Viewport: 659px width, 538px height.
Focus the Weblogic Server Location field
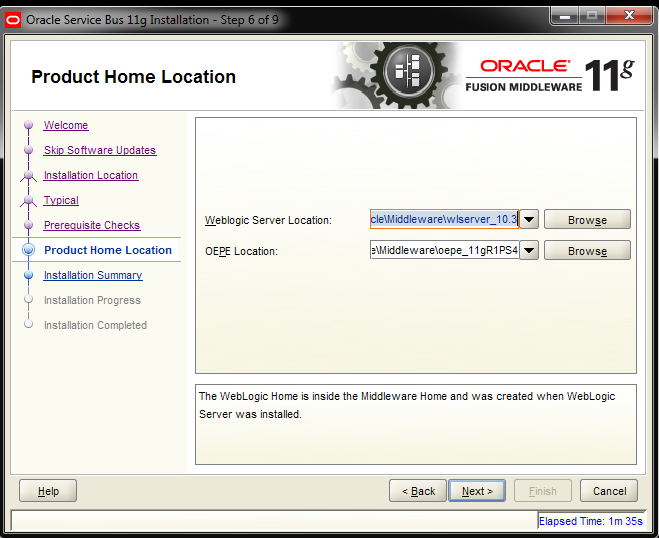(444, 219)
